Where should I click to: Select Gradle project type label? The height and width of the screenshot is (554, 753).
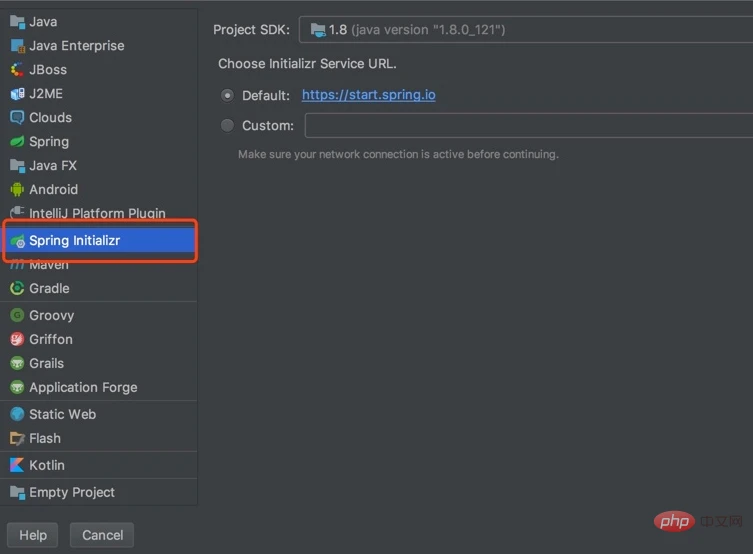(x=49, y=288)
